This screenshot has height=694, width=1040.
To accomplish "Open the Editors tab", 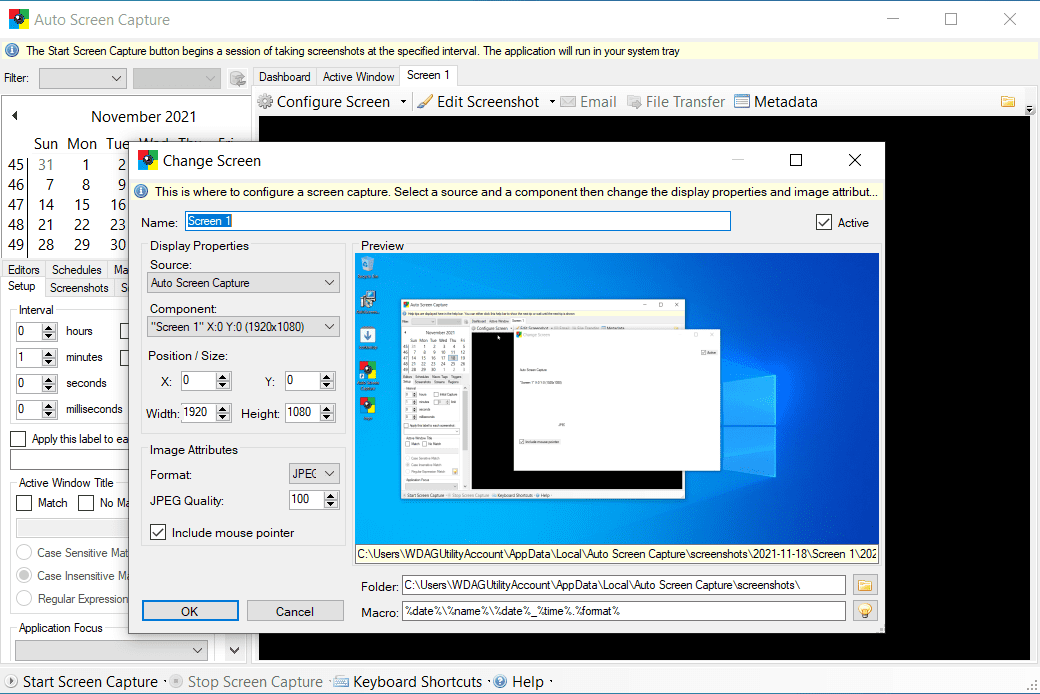I will pyautogui.click(x=24, y=270).
